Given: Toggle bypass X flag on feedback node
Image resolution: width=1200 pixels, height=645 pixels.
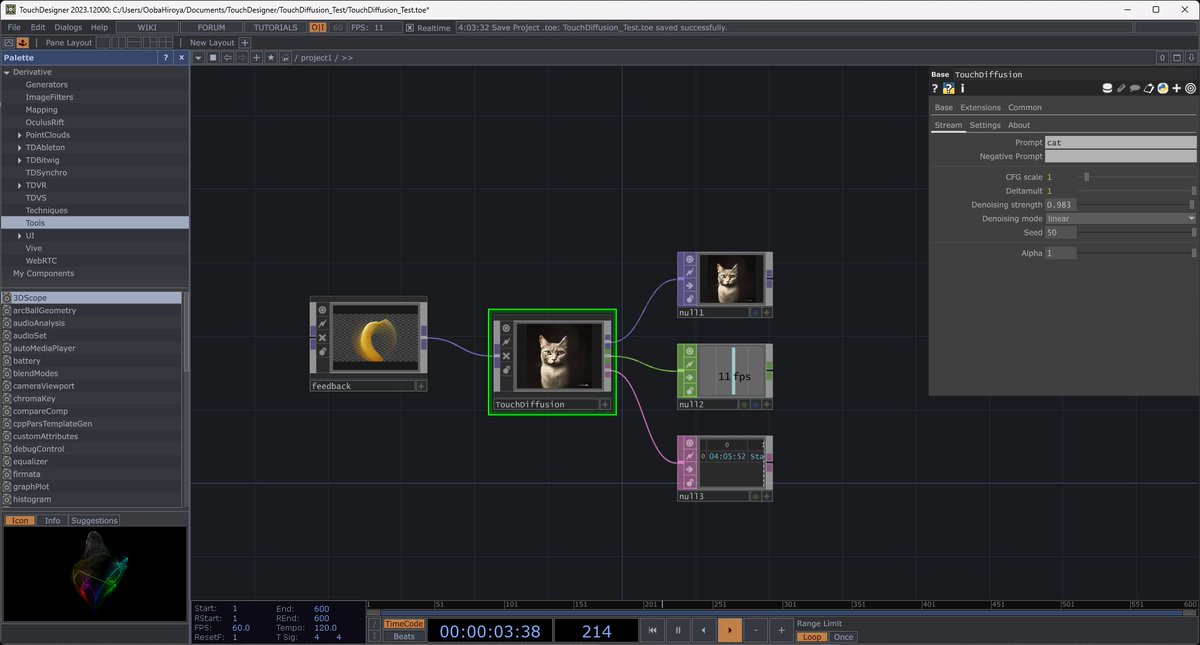Looking at the screenshot, I should [322, 337].
